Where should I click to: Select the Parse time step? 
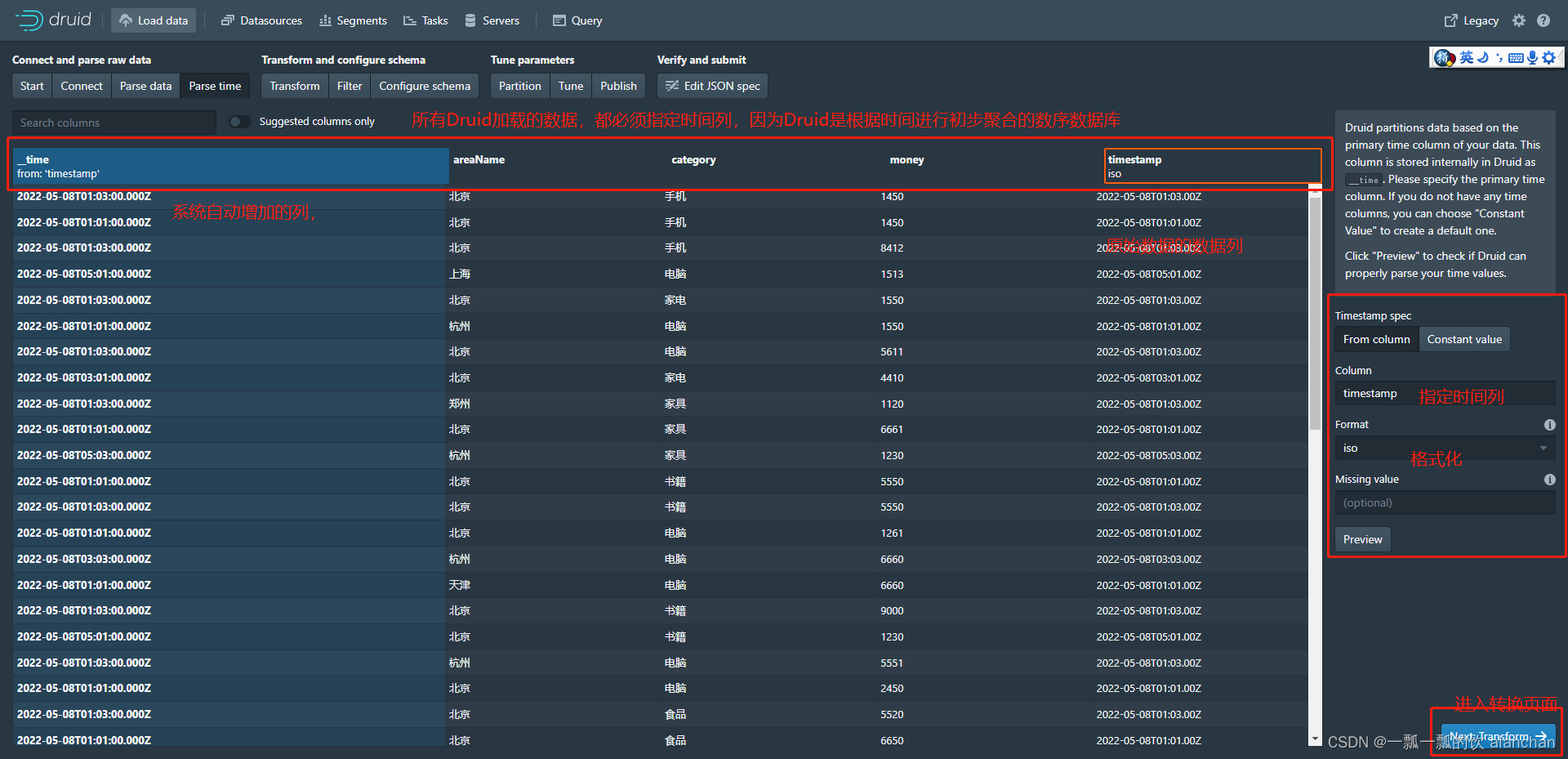tap(215, 86)
